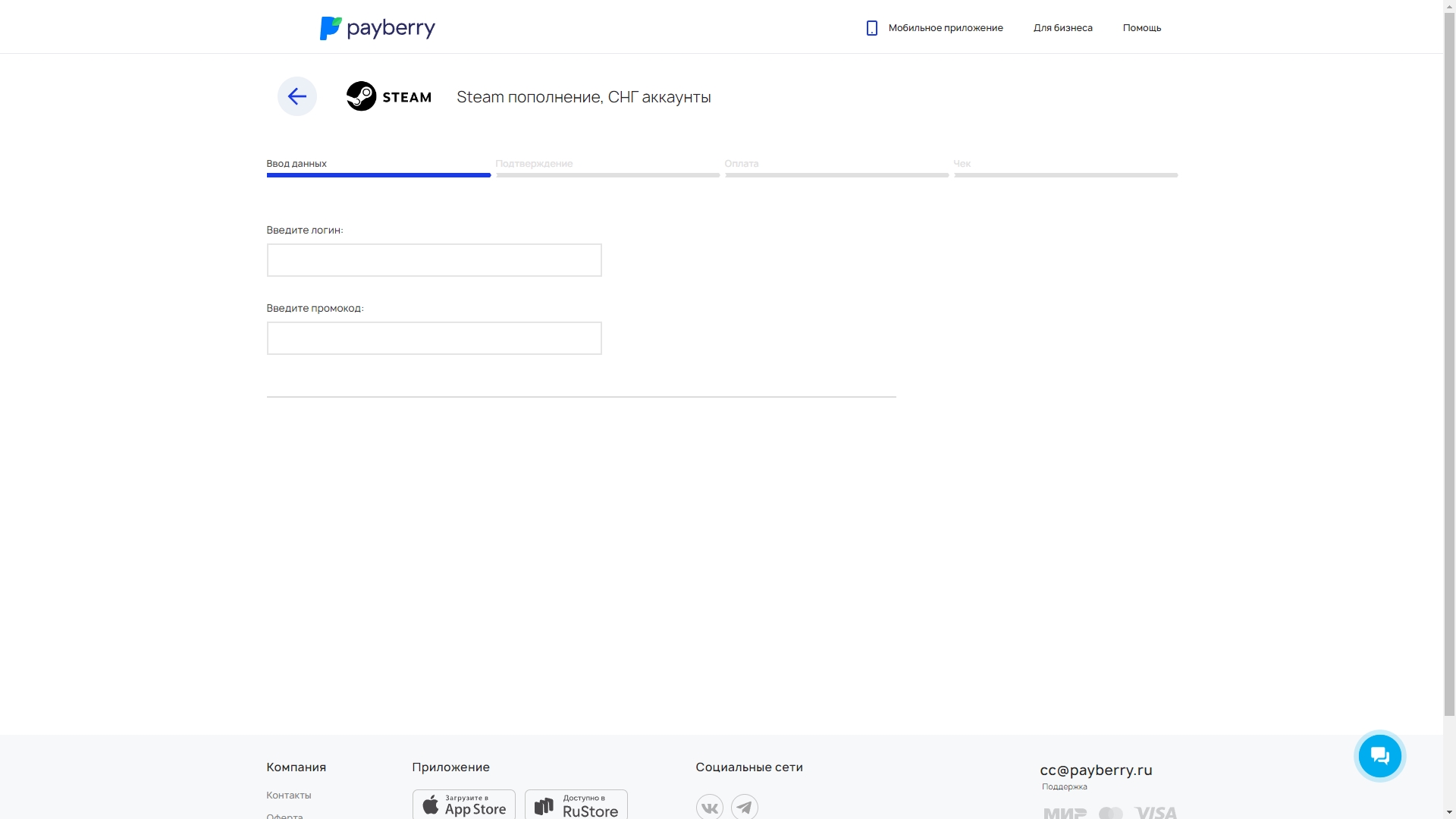This screenshot has width=1456, height=819.
Task: Click the cc@payberry.ru email link
Action: point(1095,770)
